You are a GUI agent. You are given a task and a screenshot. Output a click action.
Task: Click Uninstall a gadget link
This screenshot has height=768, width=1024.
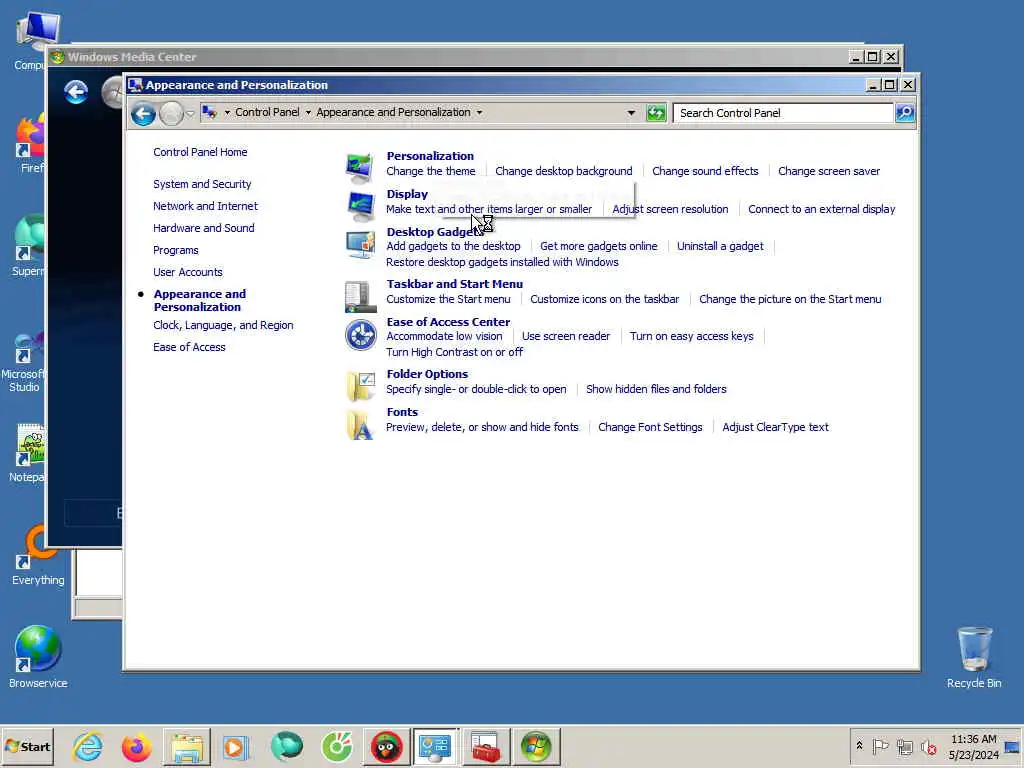[720, 246]
